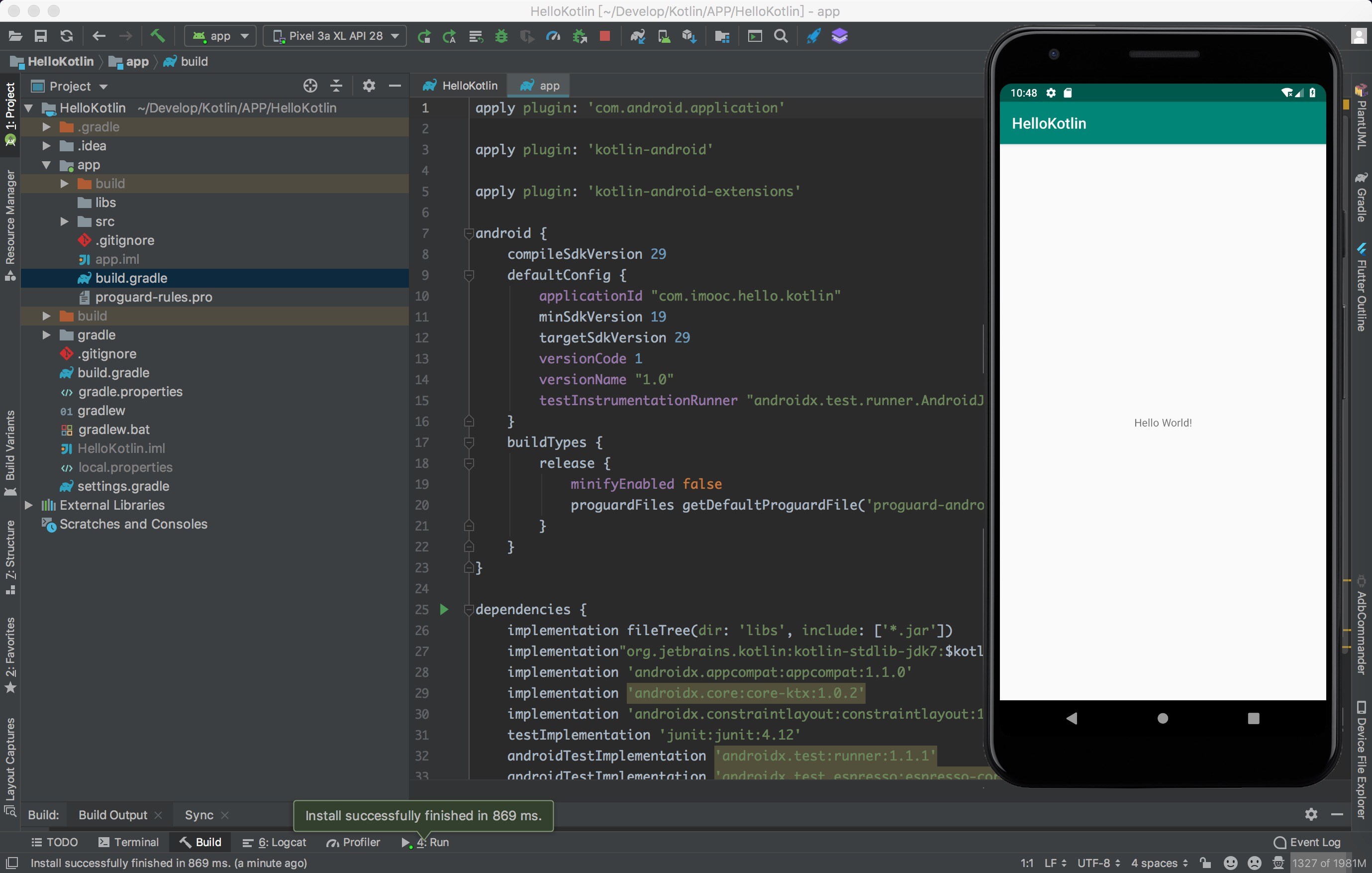Click the Save All toolbar icon

40,36
